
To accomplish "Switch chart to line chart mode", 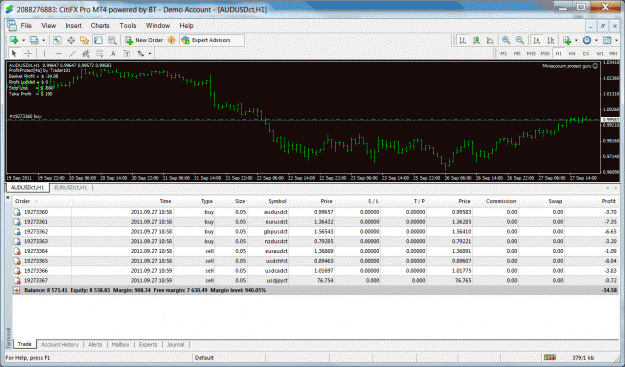I will [x=490, y=40].
